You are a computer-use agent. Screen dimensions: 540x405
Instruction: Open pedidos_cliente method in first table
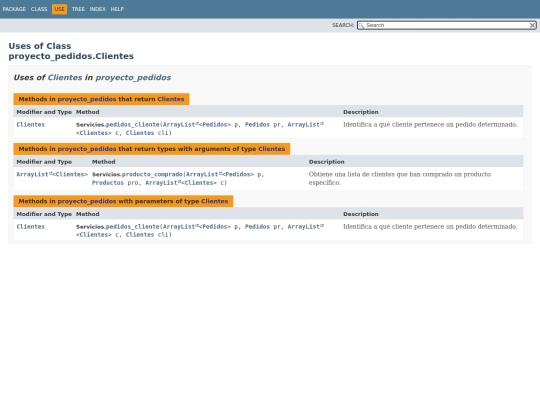click(x=132, y=125)
